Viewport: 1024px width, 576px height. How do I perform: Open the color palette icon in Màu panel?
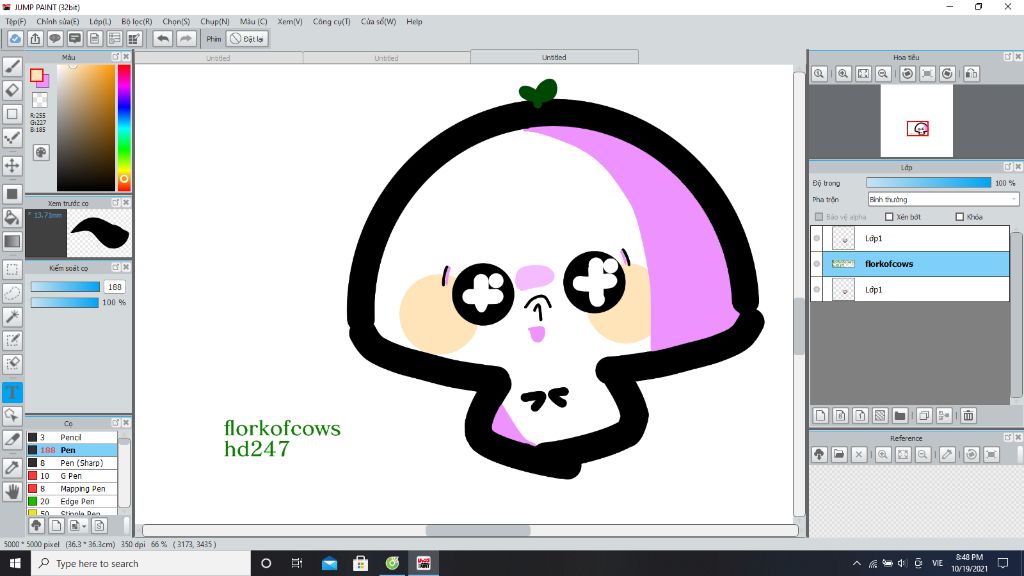pyautogui.click(x=41, y=152)
